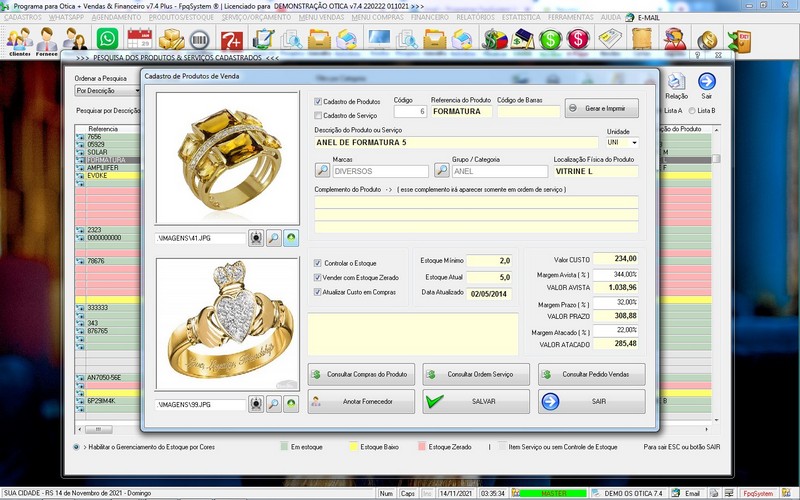This screenshot has width=800, height=500.
Task: Click the Anotar Fornecedor button
Action: coord(361,402)
